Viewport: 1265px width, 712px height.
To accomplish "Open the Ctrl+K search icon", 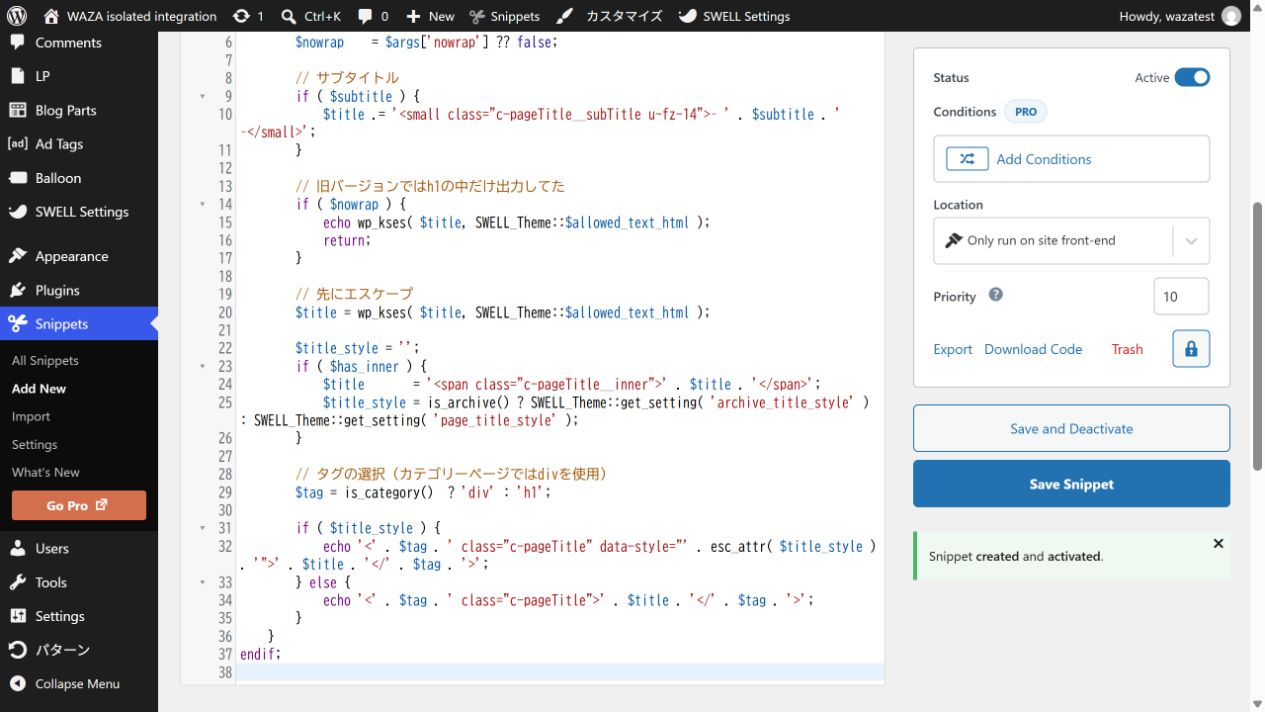I will (x=289, y=16).
